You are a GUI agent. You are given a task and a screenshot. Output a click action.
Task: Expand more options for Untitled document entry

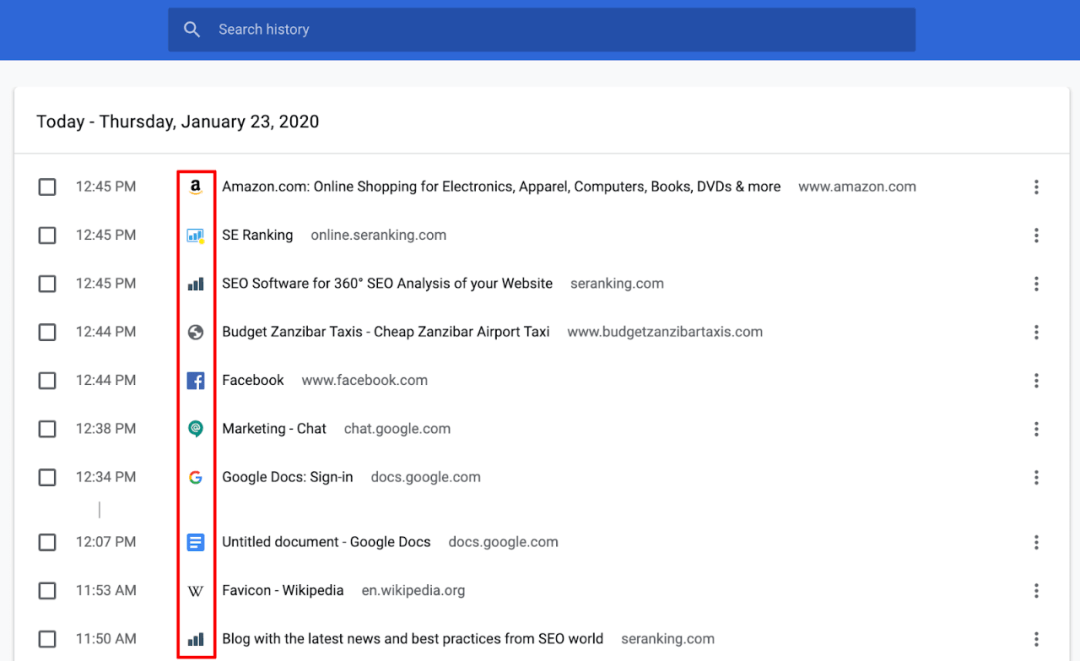point(1036,542)
